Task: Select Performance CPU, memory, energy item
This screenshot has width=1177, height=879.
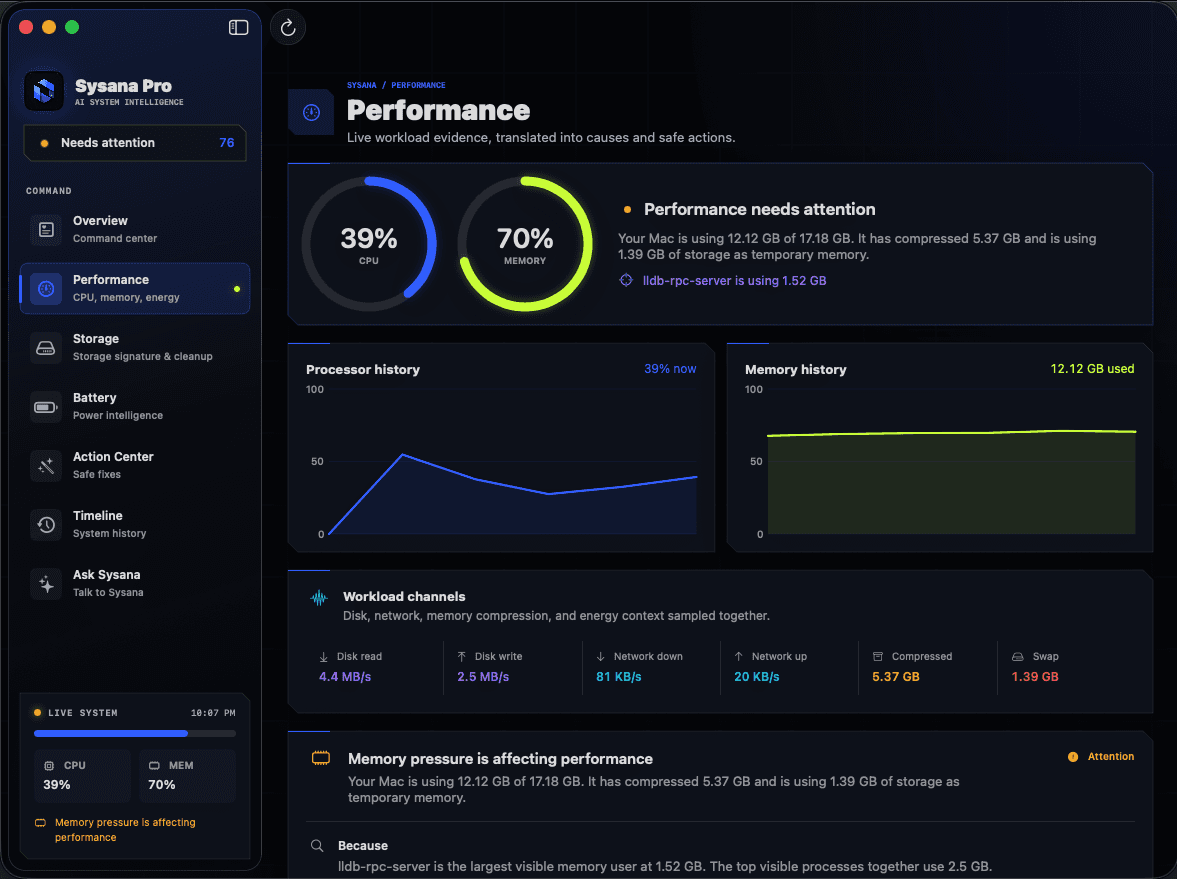Action: (135, 288)
